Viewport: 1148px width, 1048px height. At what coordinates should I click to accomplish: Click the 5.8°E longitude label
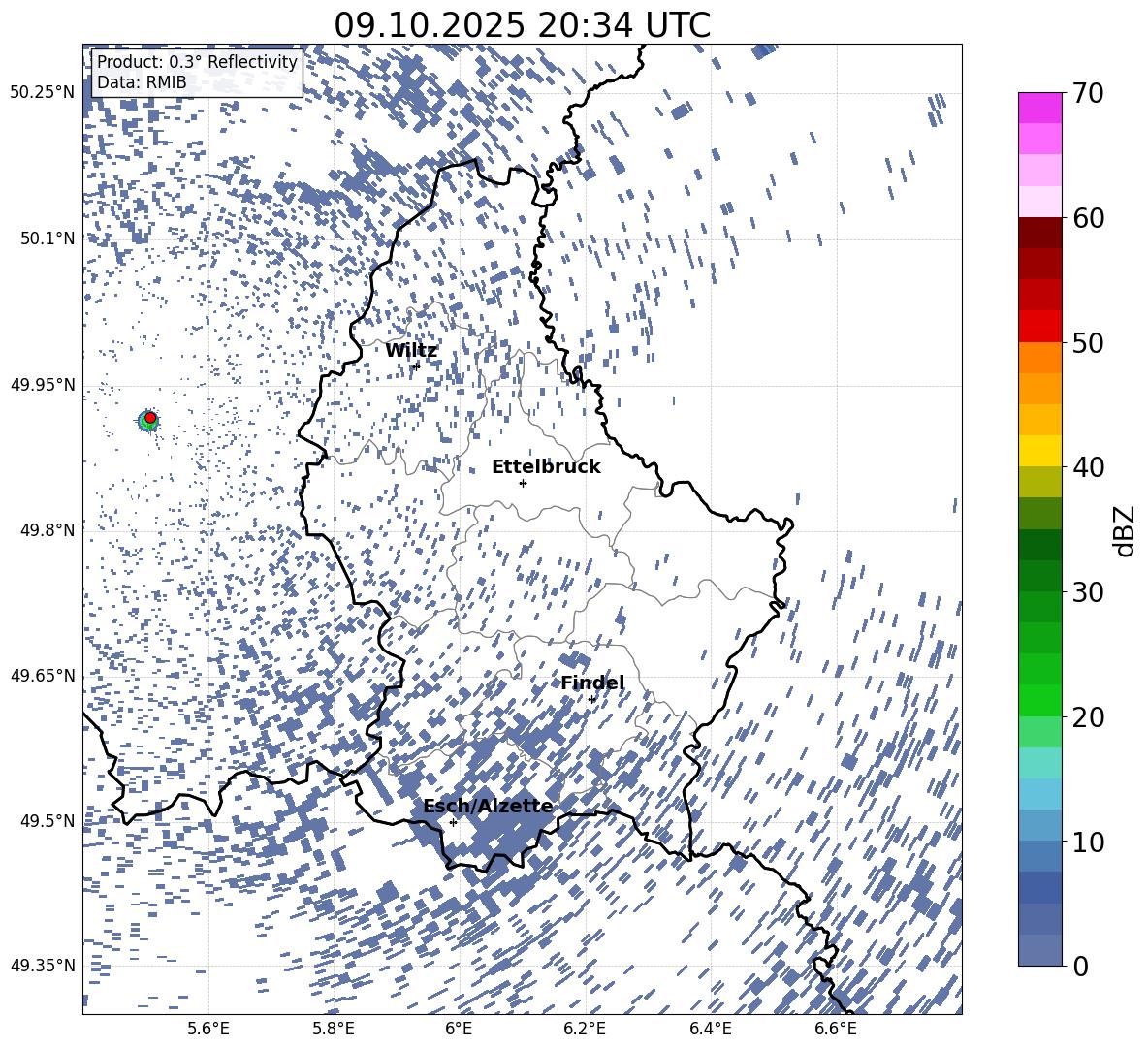(x=334, y=1029)
